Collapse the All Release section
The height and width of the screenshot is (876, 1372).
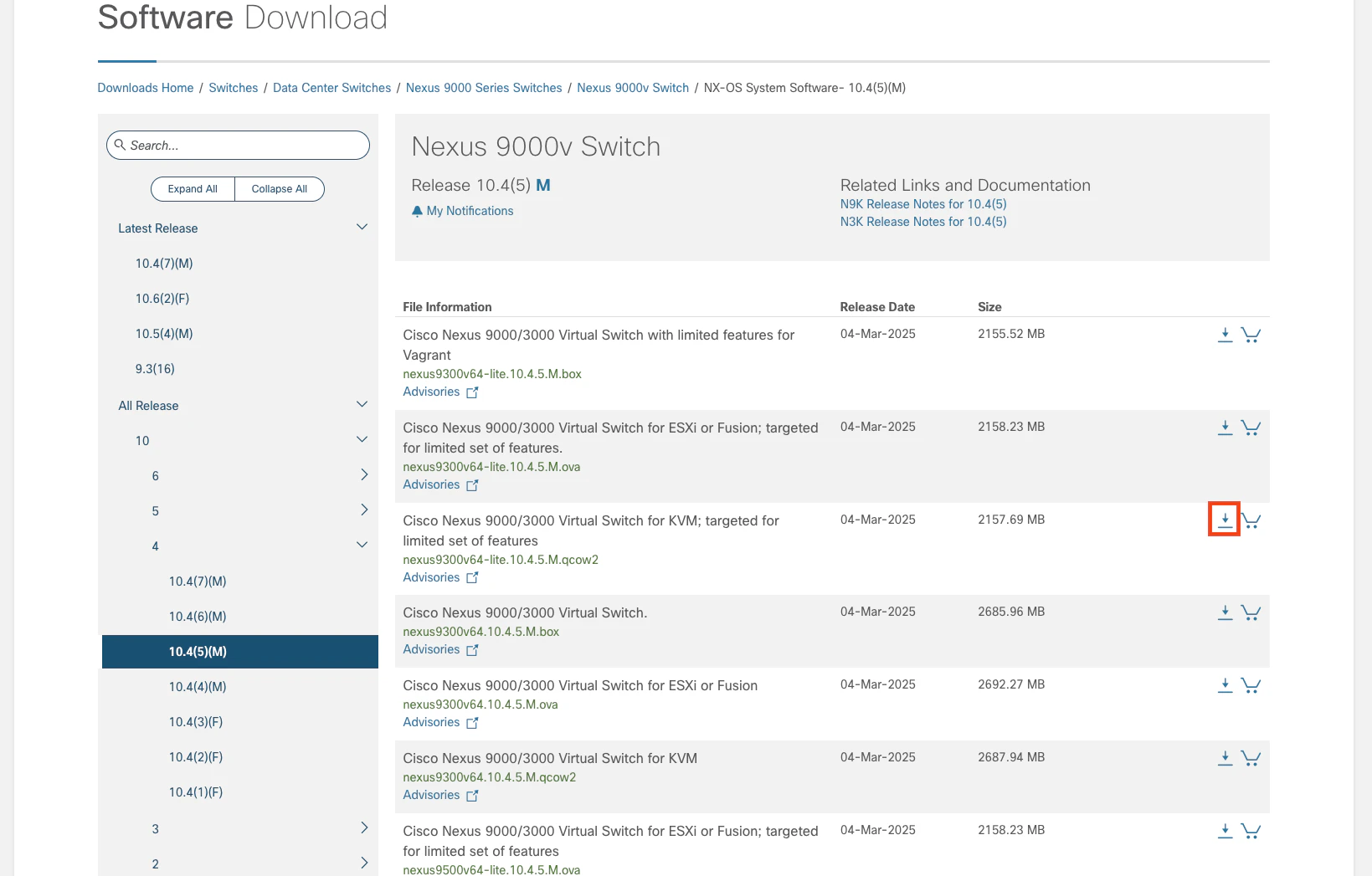(362, 405)
